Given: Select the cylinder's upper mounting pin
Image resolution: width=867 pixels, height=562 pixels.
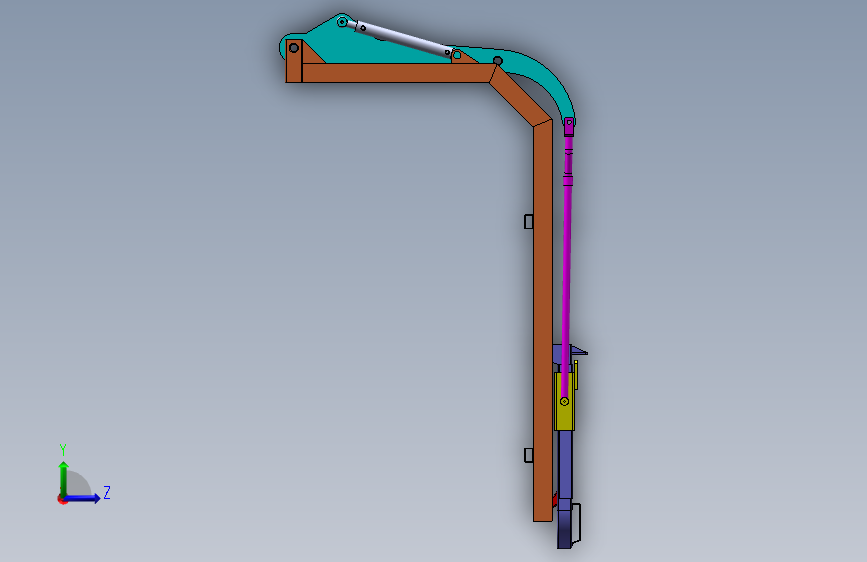Looking at the screenshot, I should click(342, 22).
